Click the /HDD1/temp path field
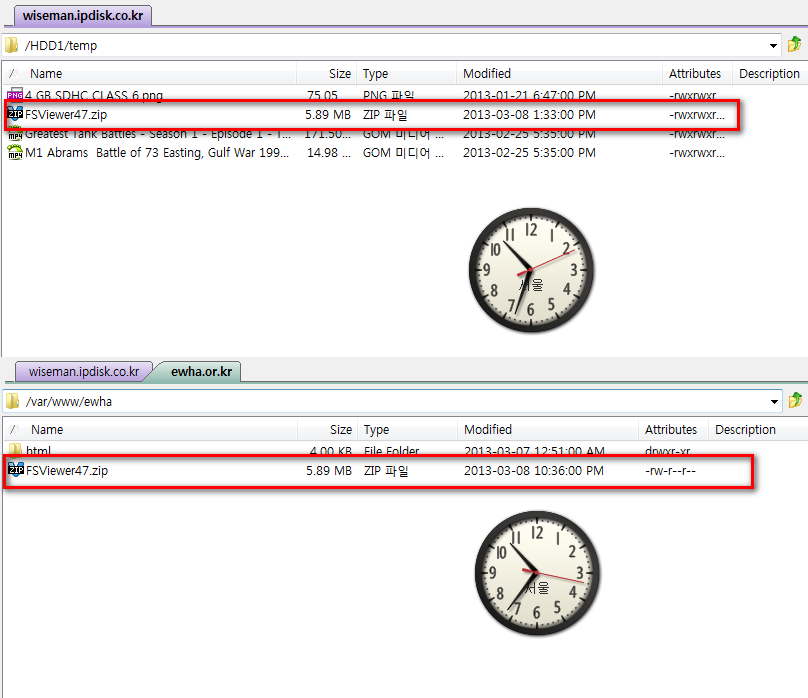808x698 pixels. [x=392, y=45]
